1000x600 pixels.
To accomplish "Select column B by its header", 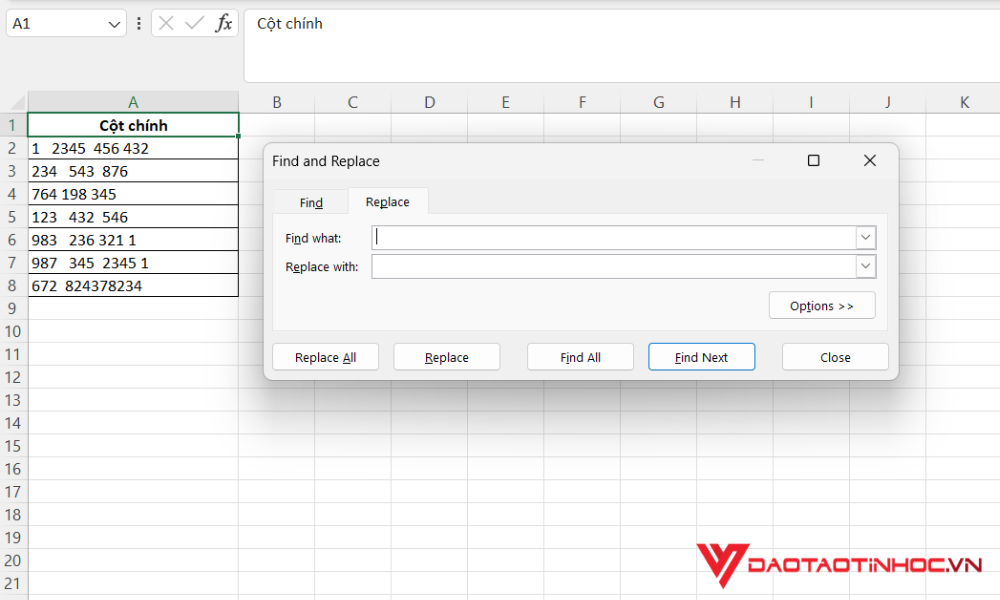I will [277, 101].
